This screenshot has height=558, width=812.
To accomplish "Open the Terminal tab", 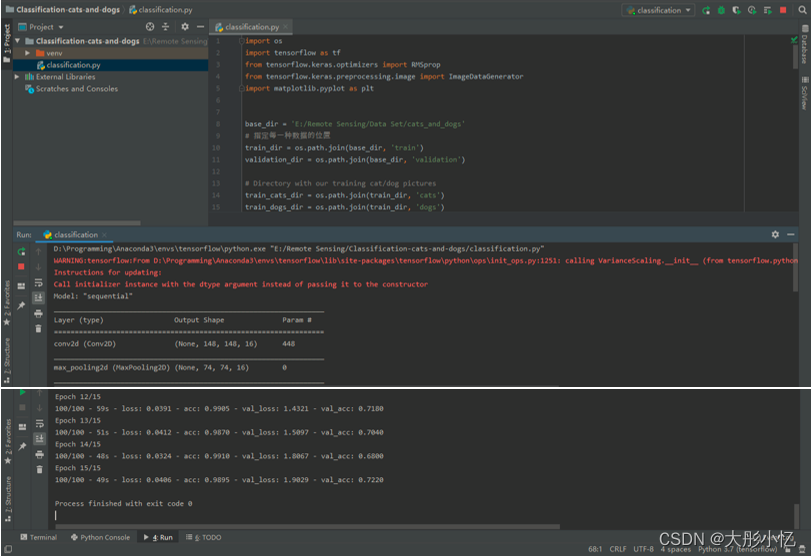I will point(38,537).
